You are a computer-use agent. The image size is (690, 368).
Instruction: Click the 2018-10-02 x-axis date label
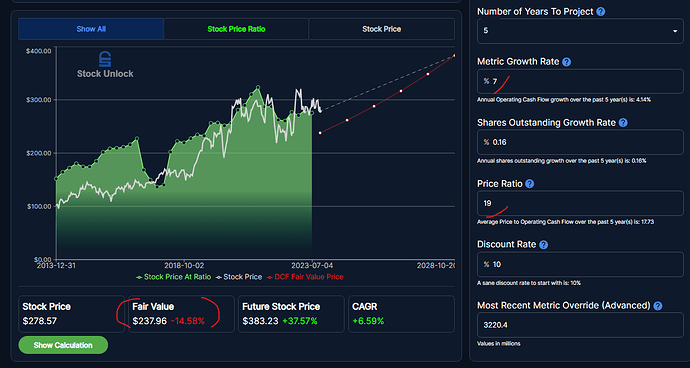[x=184, y=265]
